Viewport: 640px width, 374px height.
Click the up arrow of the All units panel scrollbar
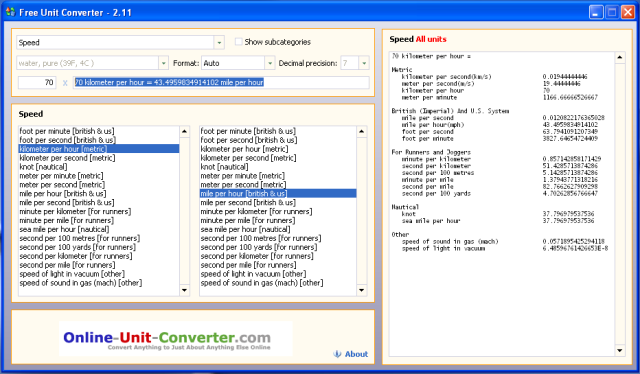pyautogui.click(x=620, y=58)
